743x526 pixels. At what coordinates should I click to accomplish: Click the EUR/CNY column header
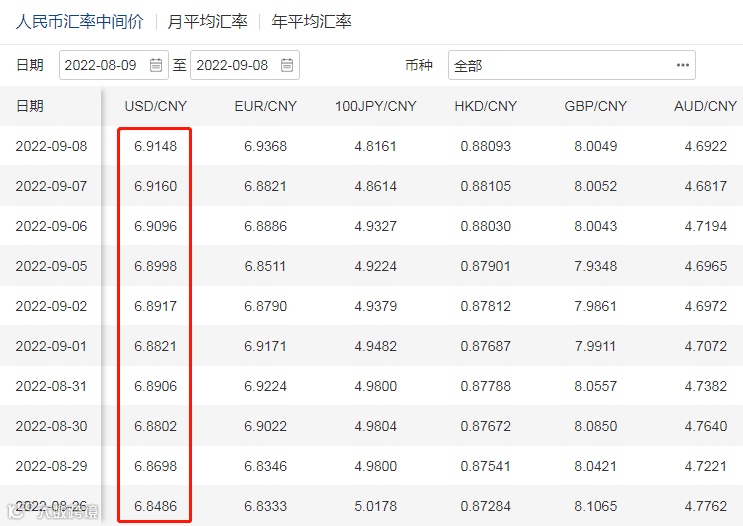pos(265,106)
